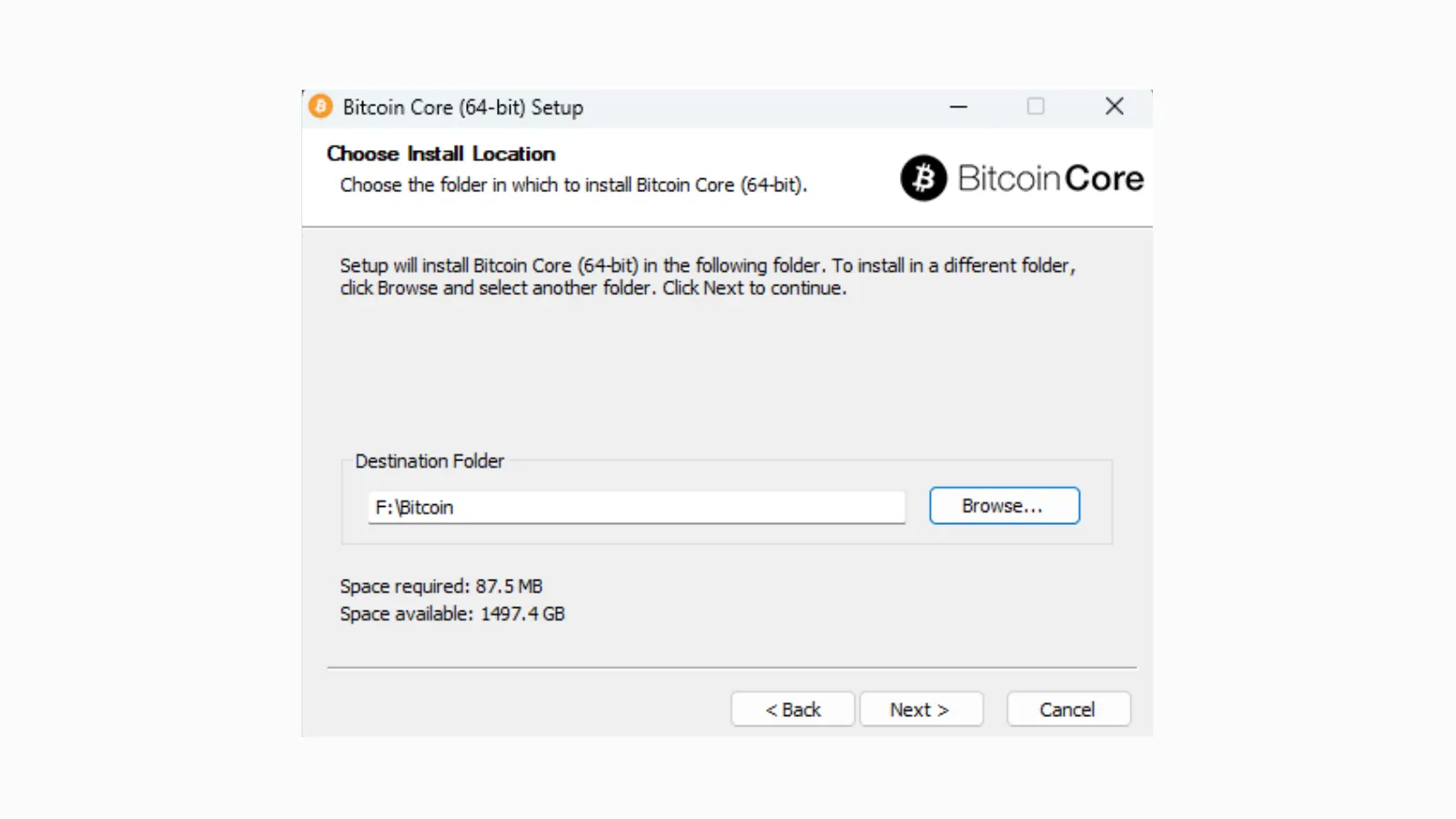
Task: Click the 'Space available: 1497.4 GB' text
Action: tap(452, 614)
